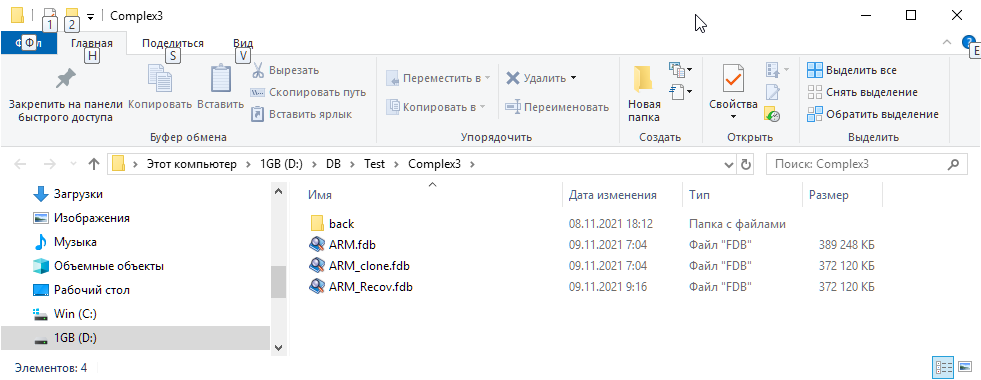Go up one folder level arrow

94,165
